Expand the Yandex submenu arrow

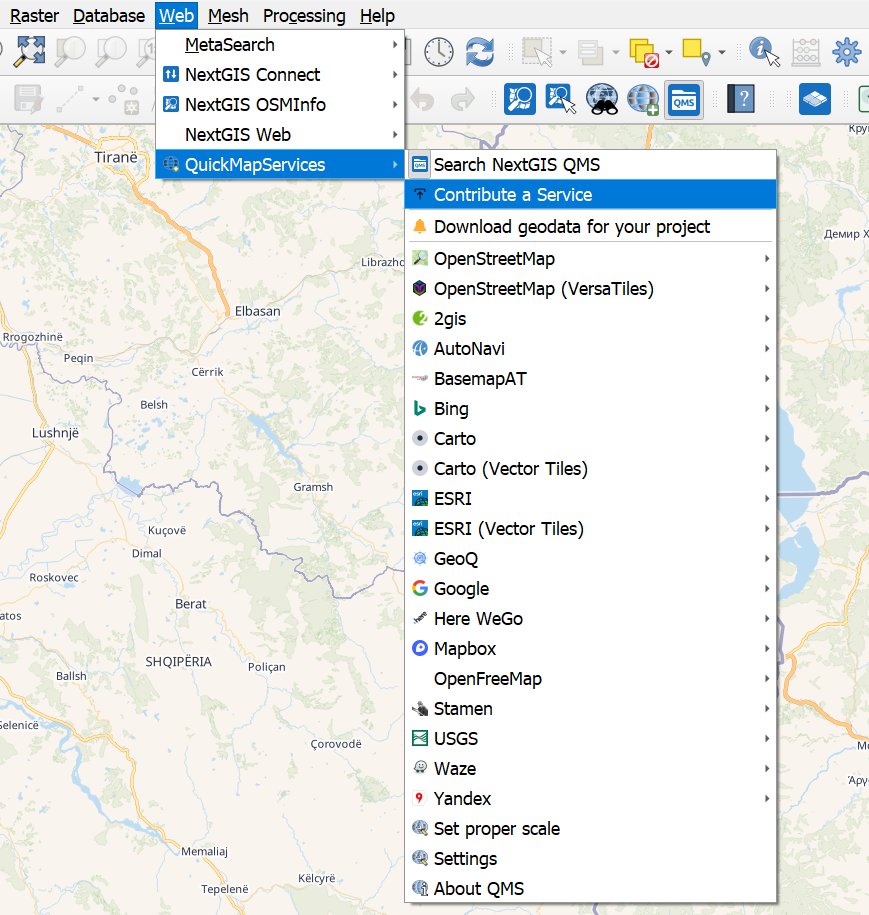(x=767, y=798)
